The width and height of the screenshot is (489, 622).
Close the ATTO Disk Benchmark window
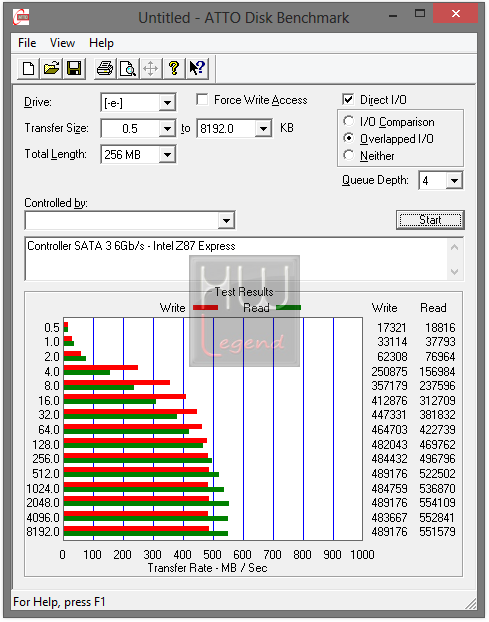pos(456,13)
